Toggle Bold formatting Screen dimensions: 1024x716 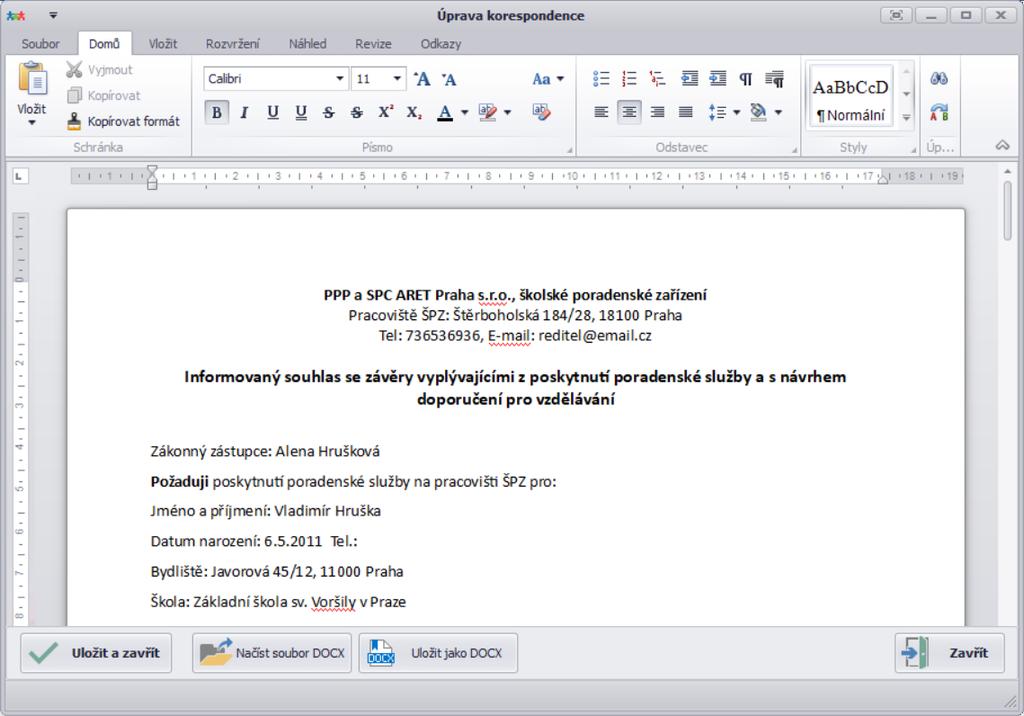coord(217,112)
